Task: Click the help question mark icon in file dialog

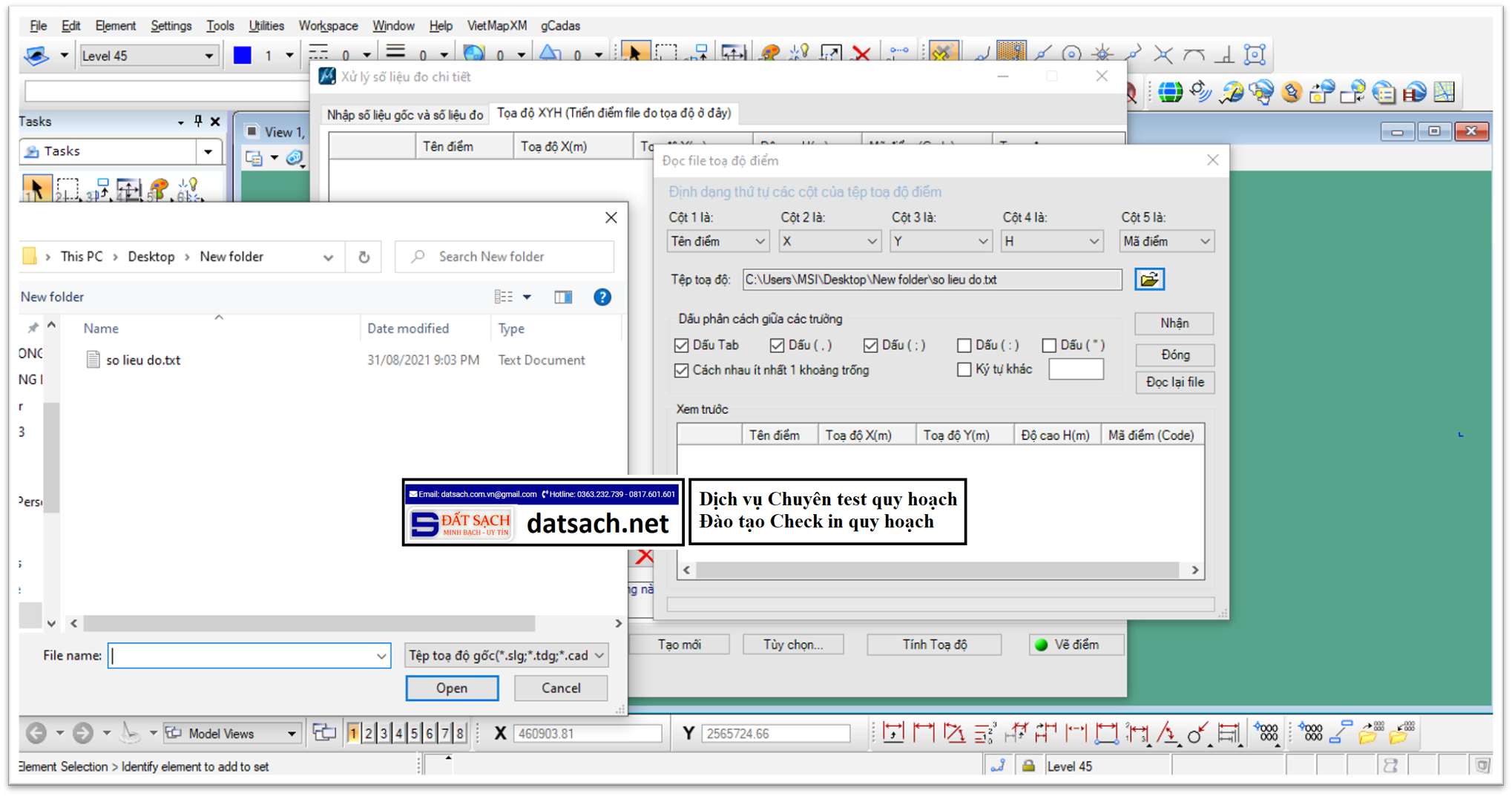Action: [x=602, y=297]
